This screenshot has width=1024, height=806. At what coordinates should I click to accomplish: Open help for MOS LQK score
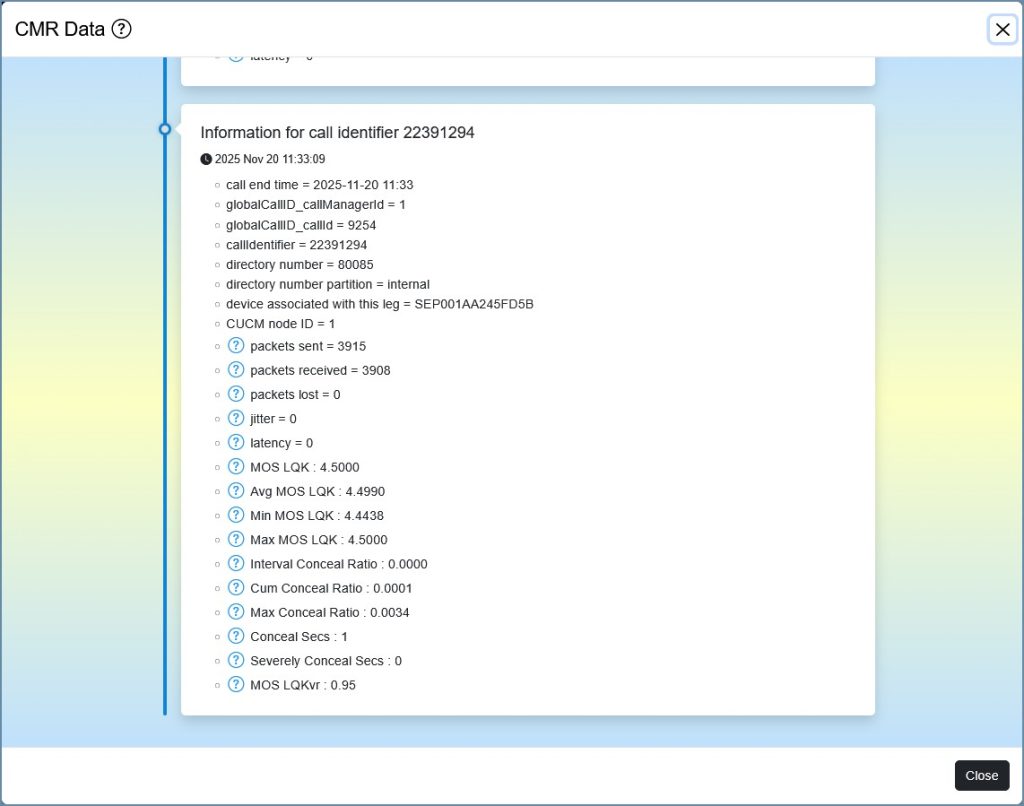(237, 466)
